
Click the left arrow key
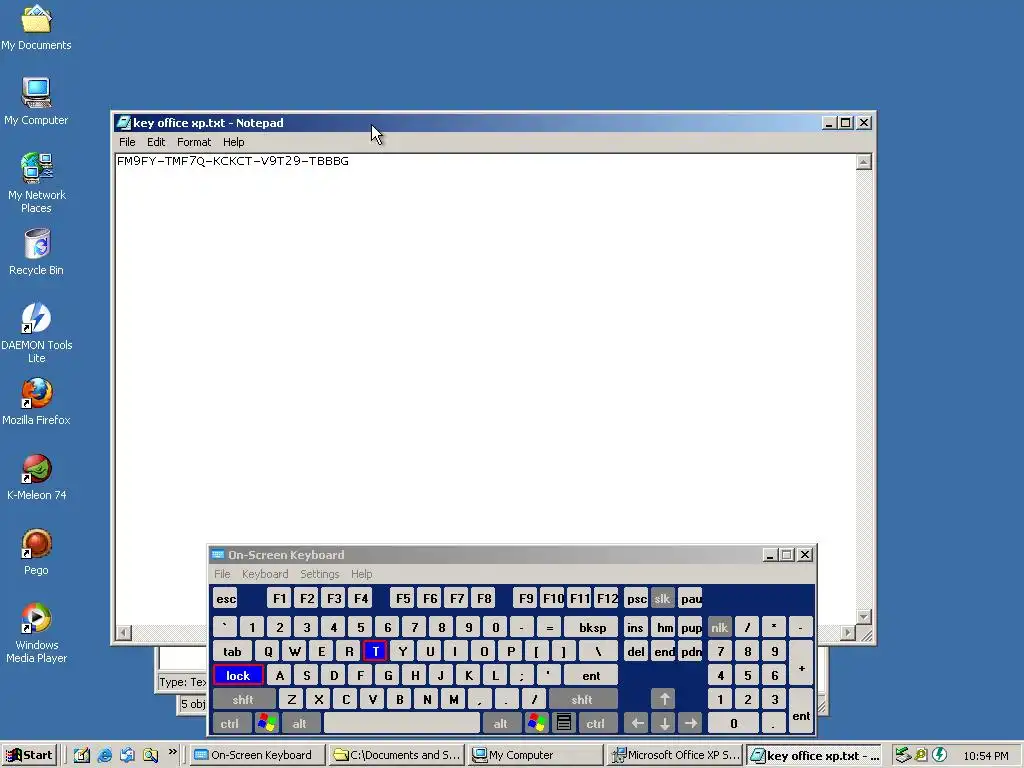[x=637, y=723]
